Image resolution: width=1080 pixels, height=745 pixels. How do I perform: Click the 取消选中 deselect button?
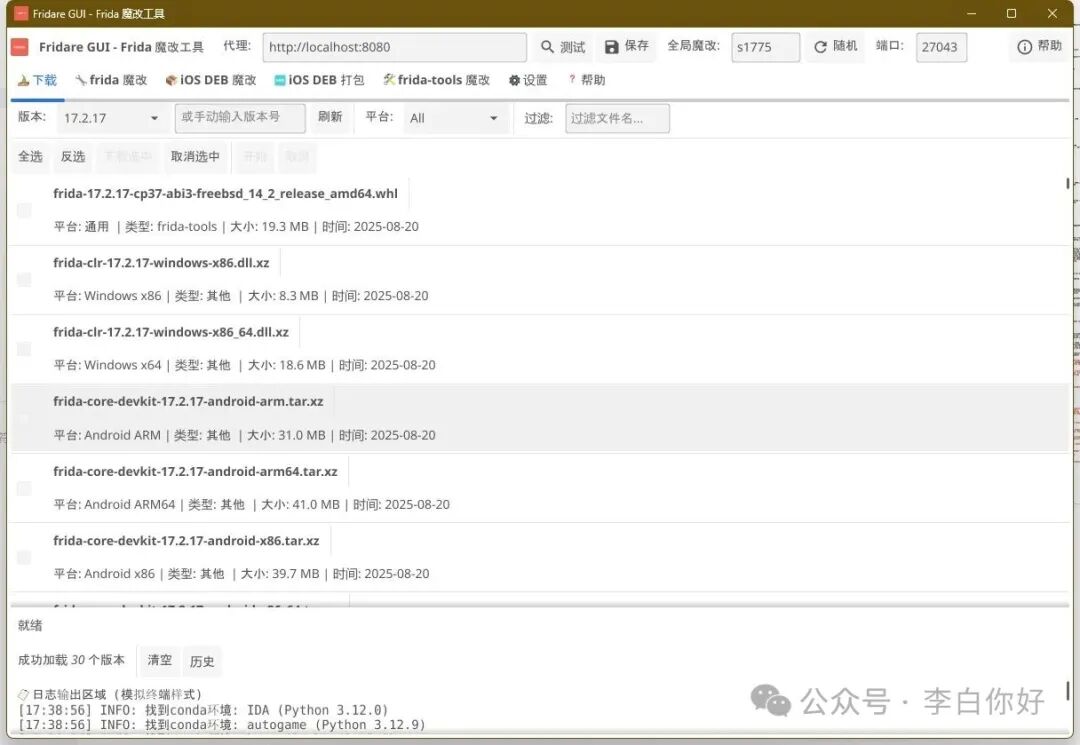click(195, 156)
